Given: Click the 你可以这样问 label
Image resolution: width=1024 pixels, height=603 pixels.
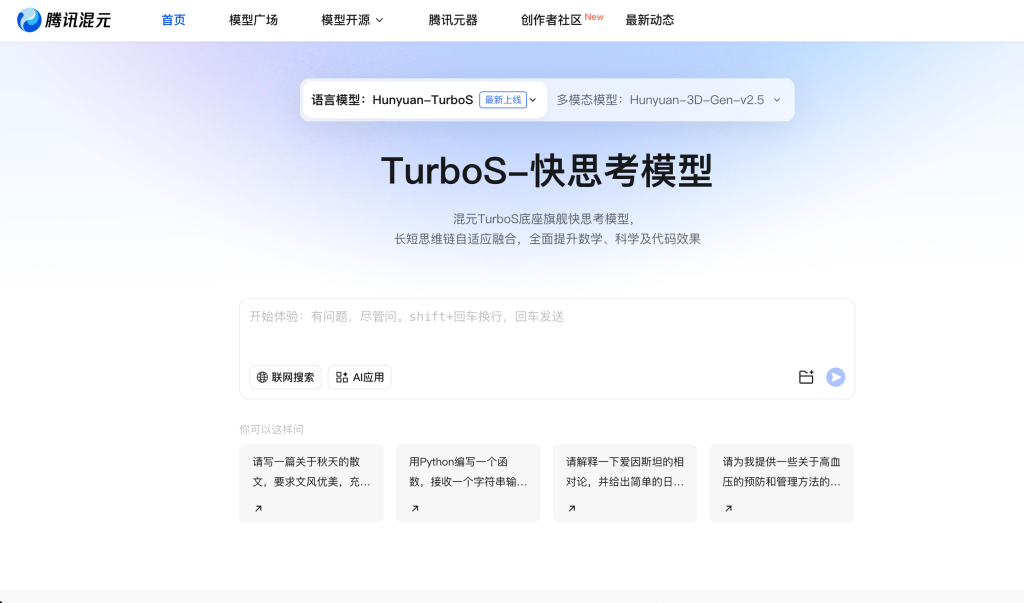Looking at the screenshot, I should point(272,429).
